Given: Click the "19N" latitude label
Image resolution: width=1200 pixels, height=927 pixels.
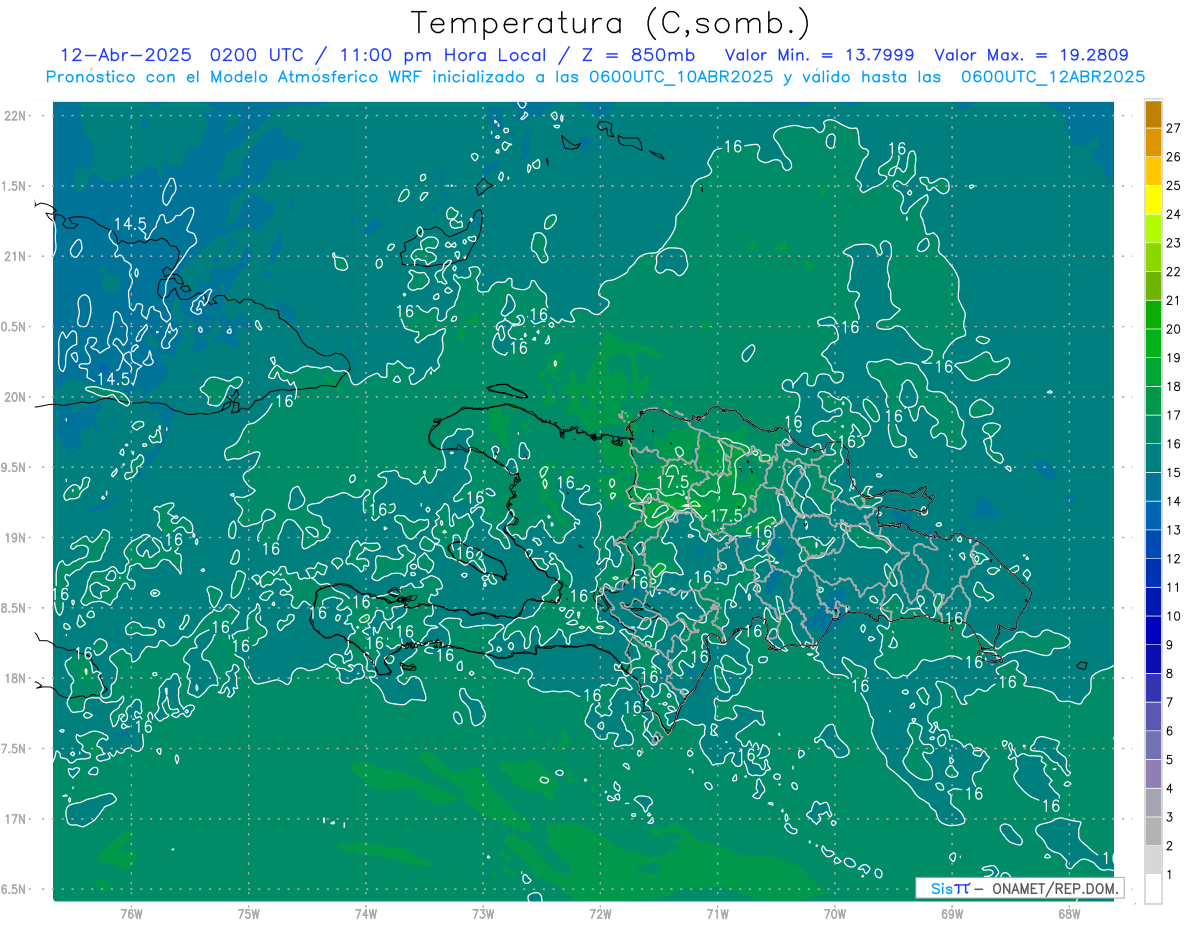Looking at the screenshot, I should [14, 538].
